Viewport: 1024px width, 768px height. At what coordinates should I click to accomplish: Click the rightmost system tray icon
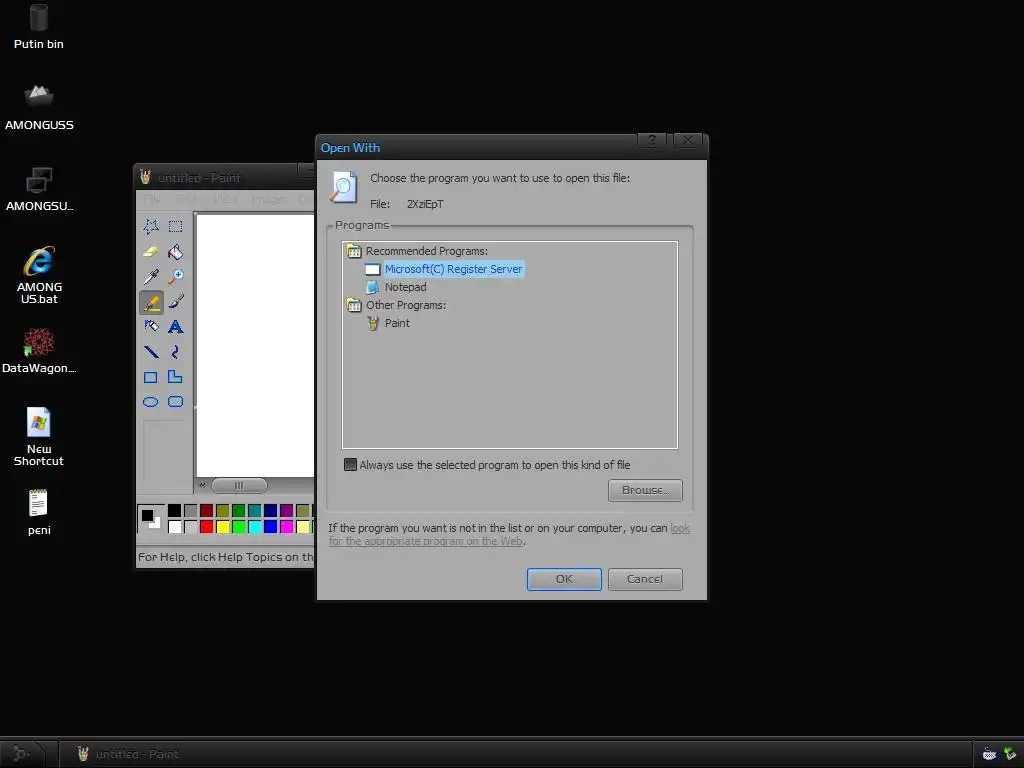click(x=1010, y=754)
